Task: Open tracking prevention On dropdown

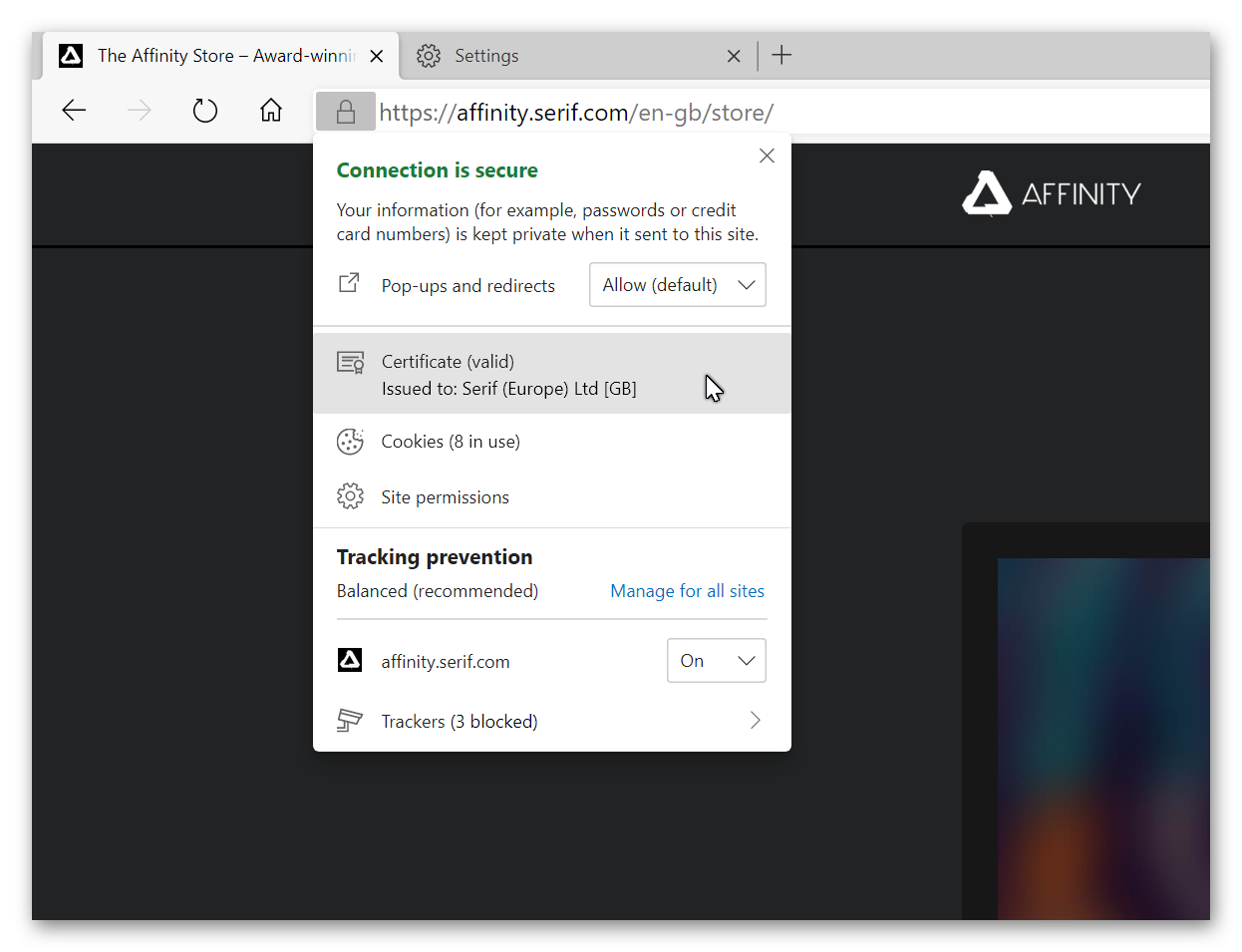Action: pyautogui.click(x=717, y=661)
